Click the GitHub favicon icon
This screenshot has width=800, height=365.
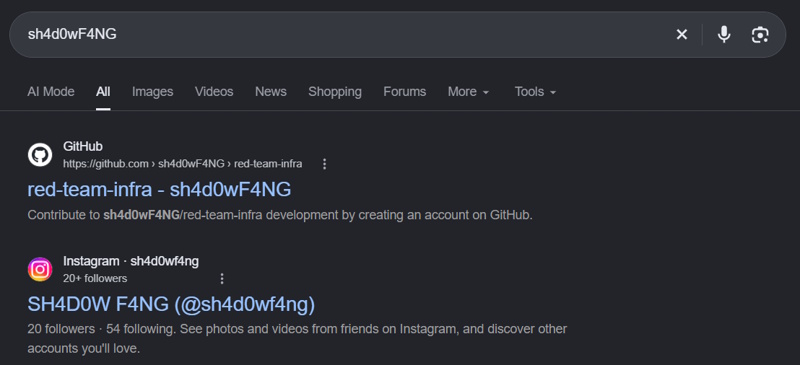click(40, 155)
